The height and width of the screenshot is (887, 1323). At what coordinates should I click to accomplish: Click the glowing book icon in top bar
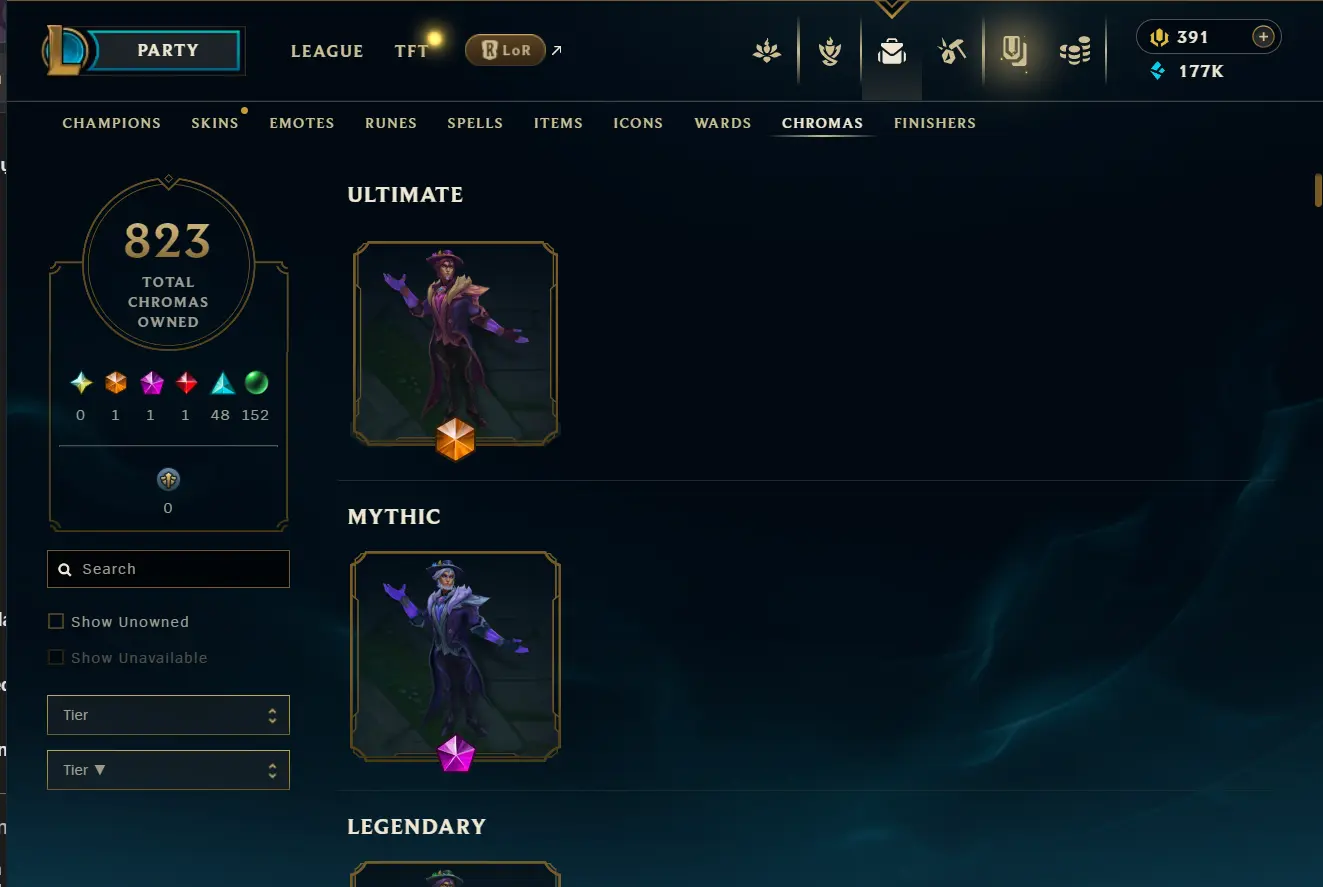1014,50
